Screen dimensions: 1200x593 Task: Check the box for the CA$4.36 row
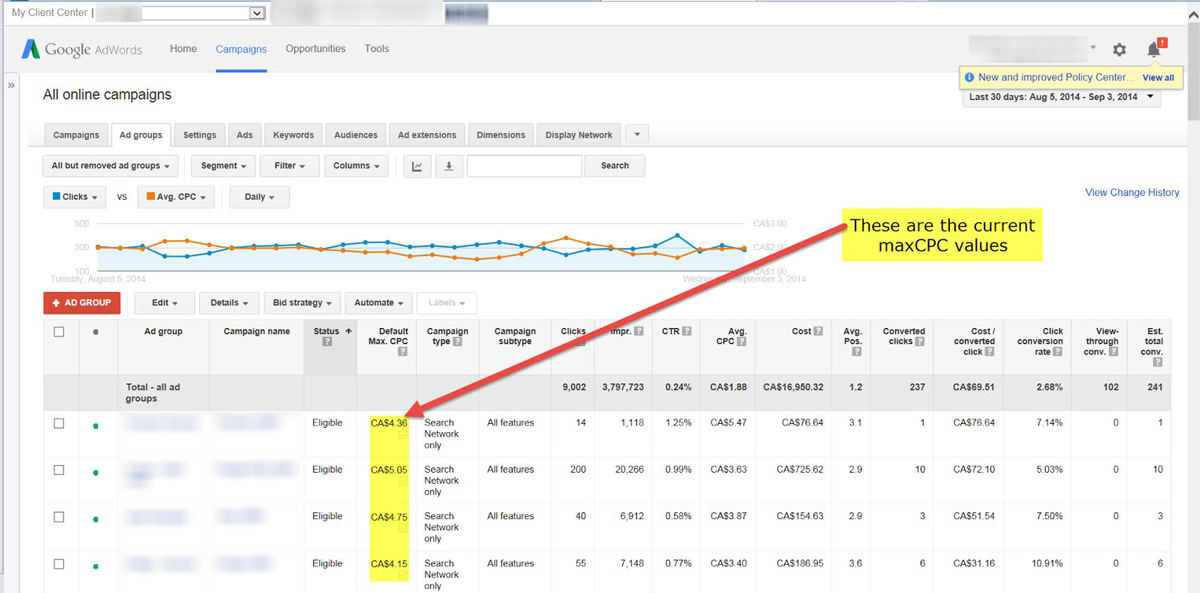coord(59,423)
